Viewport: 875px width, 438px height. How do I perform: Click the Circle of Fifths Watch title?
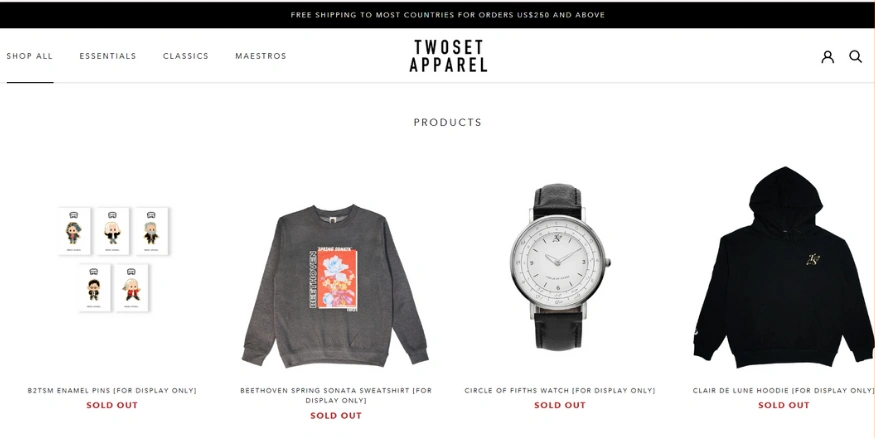pyautogui.click(x=560, y=391)
